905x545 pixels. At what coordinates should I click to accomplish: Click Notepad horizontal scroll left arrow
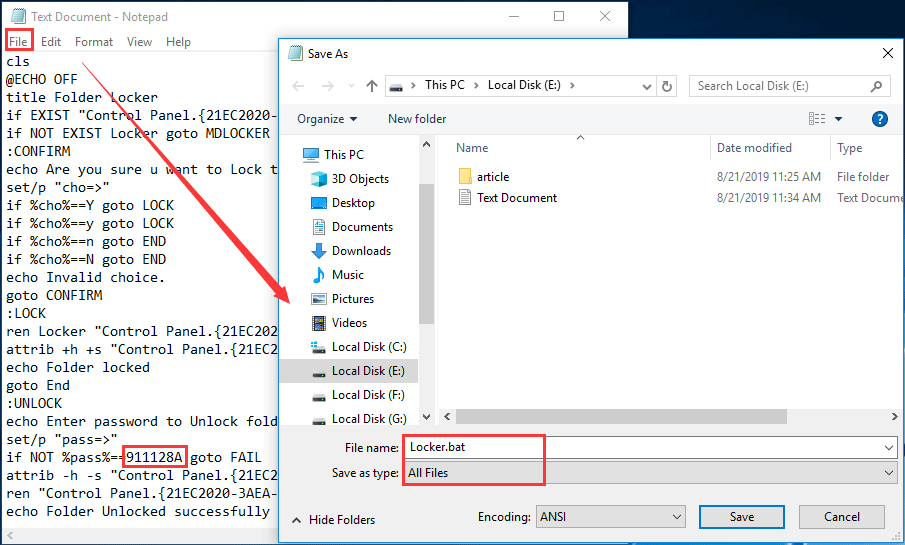click(x=10, y=535)
